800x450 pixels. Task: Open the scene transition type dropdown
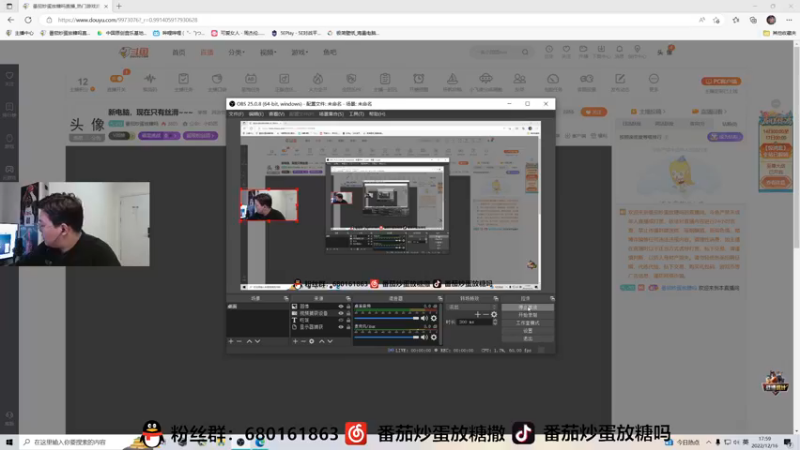tap(471, 307)
